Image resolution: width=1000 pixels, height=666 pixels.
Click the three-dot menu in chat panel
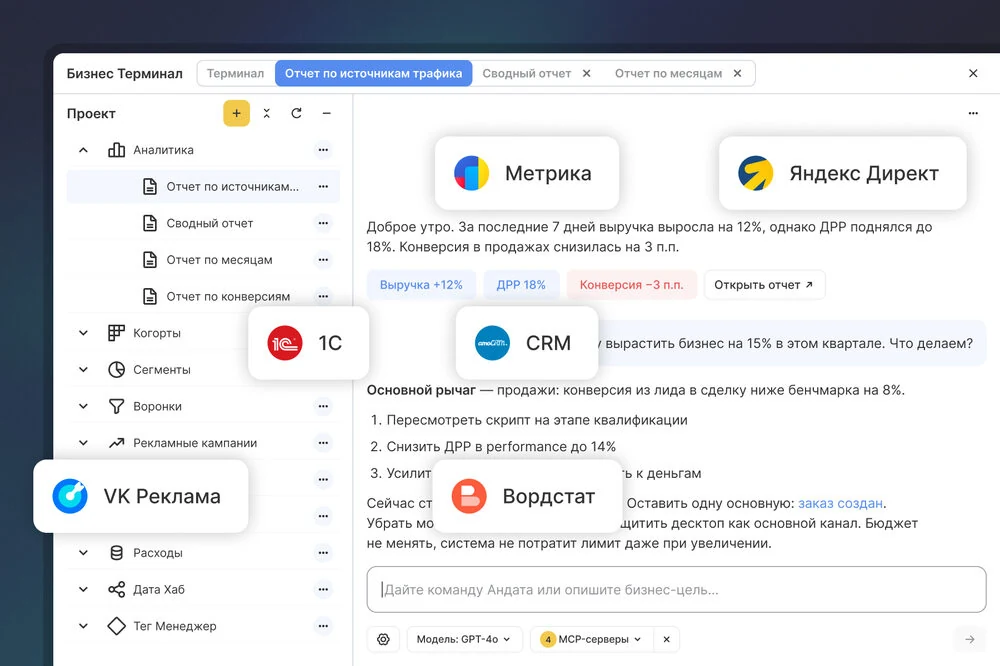(x=973, y=113)
